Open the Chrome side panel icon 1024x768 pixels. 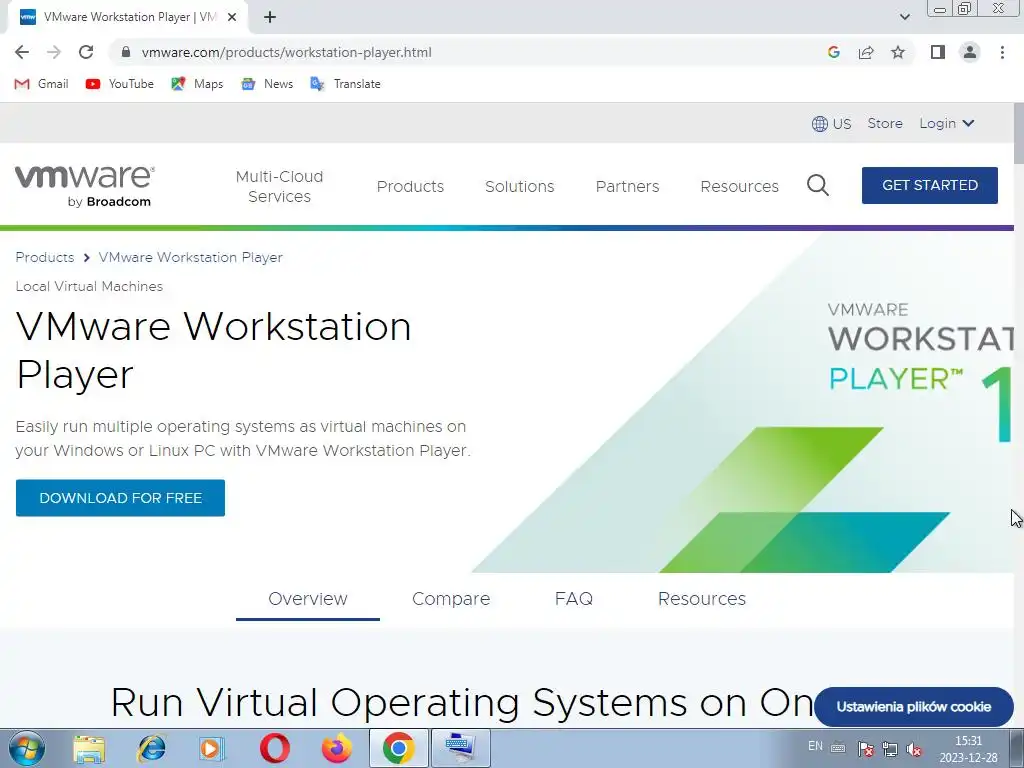(x=938, y=52)
